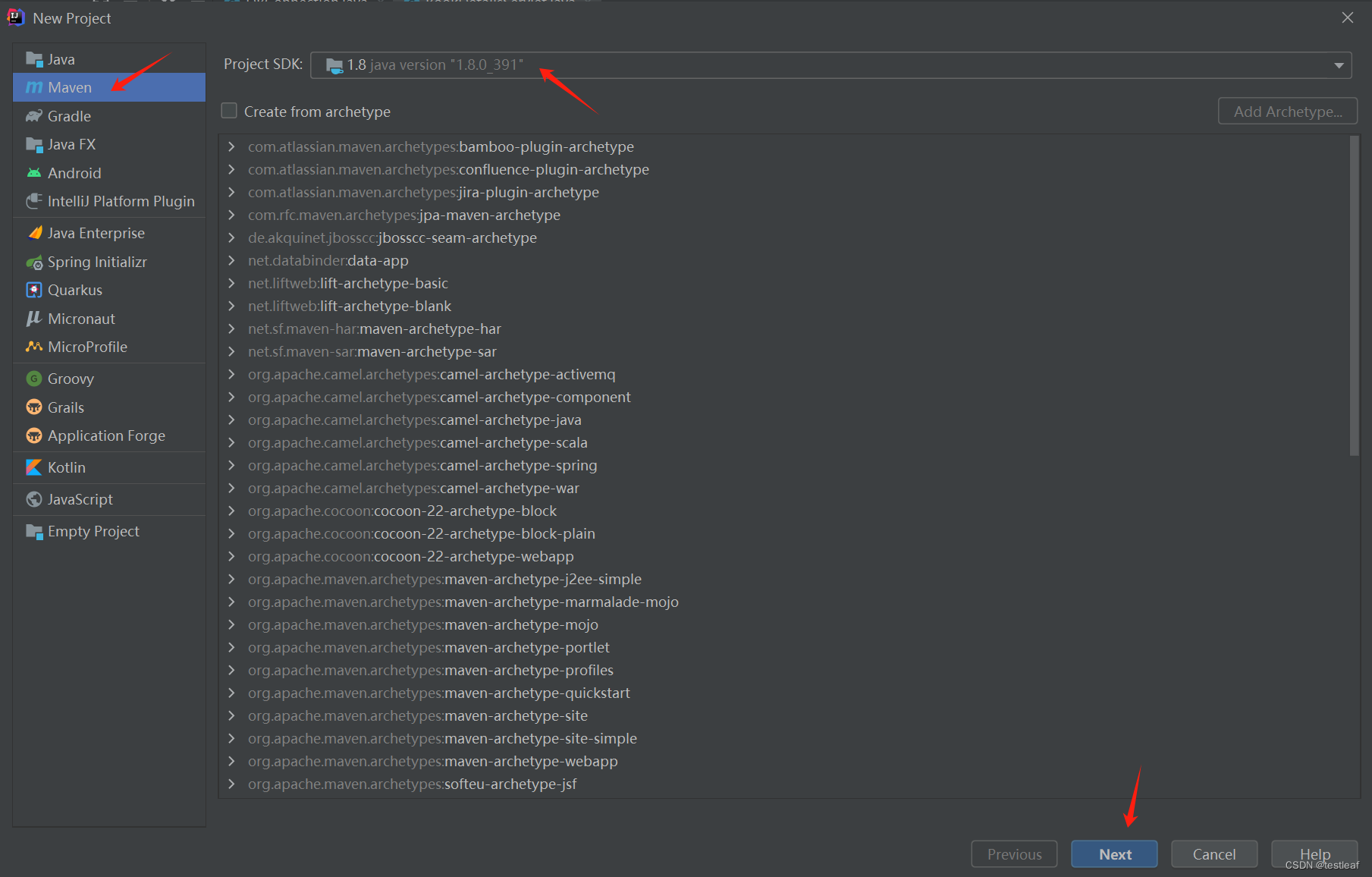This screenshot has width=1372, height=877.
Task: Select camel-archetype-spring row
Action: click(x=784, y=465)
